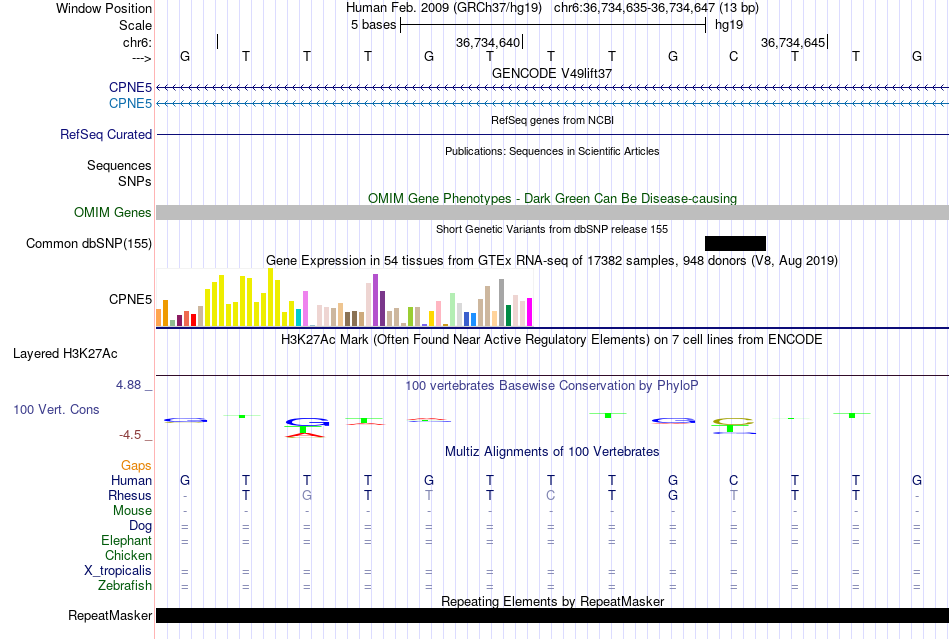Image resolution: width=950 pixels, height=639 pixels.
Task: Click the Chicken alignment row label
Action: 128,555
